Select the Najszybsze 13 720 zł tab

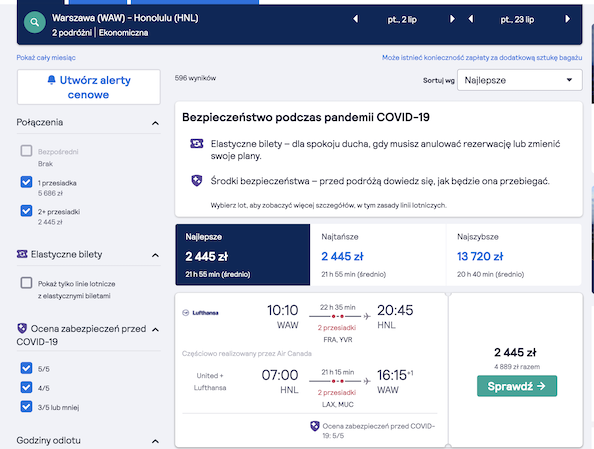[514, 255]
